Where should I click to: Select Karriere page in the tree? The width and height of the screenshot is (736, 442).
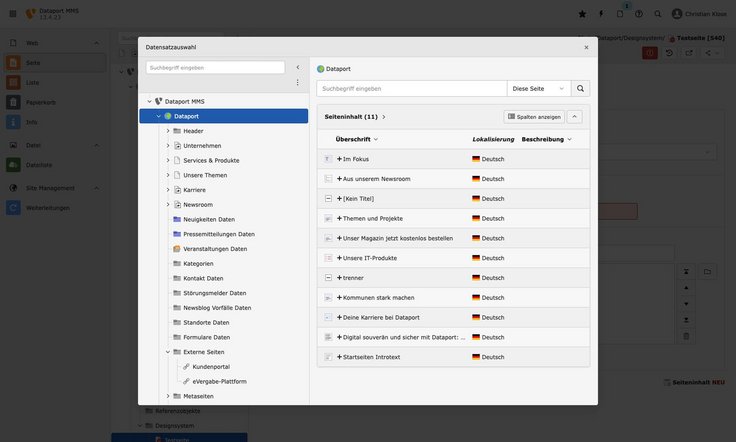(196, 190)
